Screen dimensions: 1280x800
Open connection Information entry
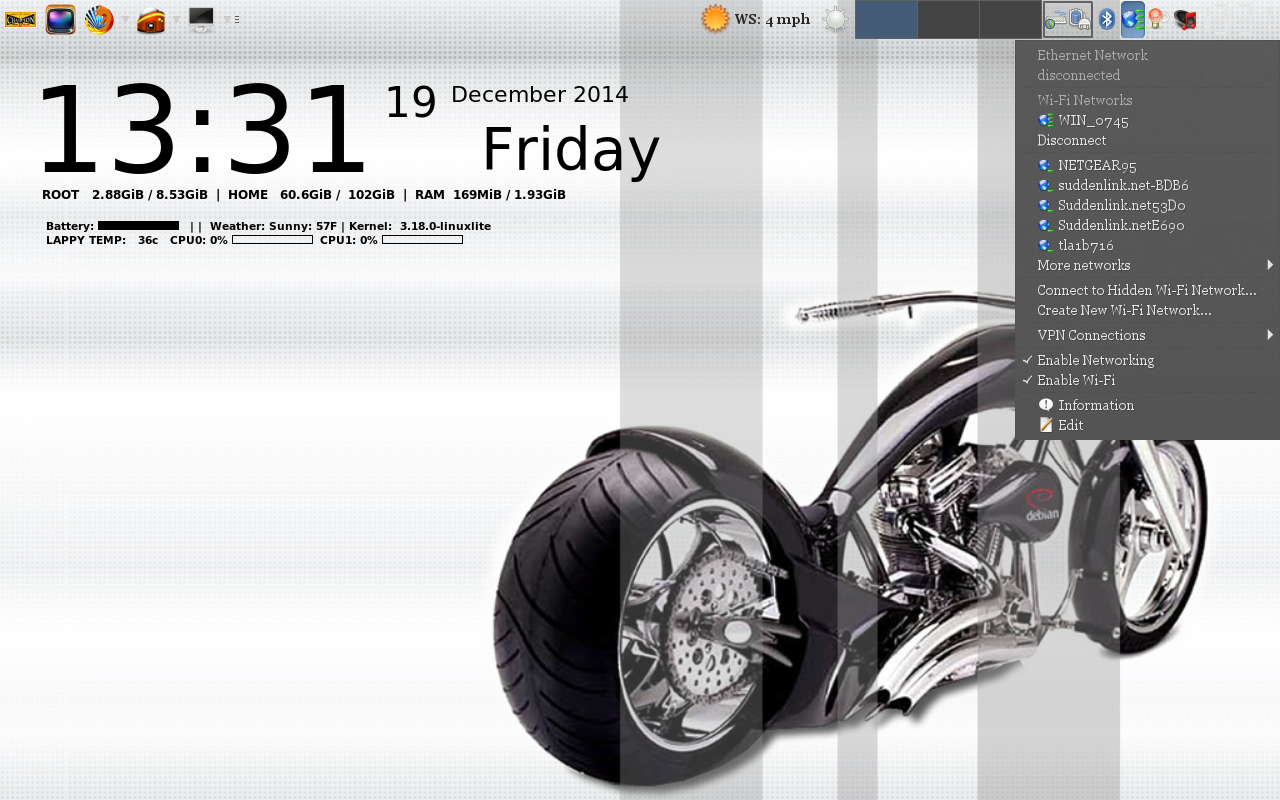1095,405
